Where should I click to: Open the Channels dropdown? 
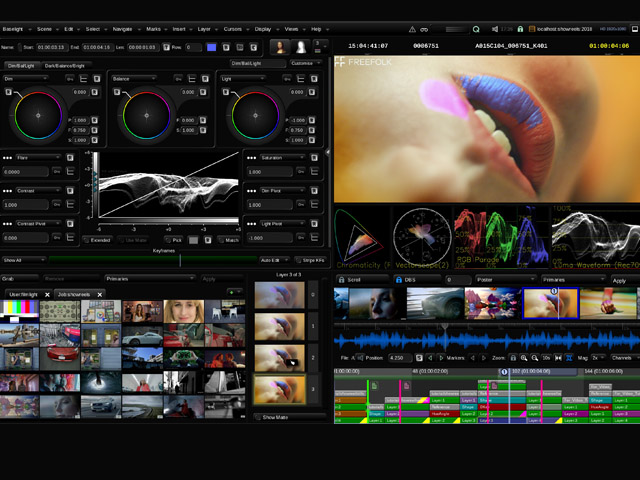(x=624, y=358)
